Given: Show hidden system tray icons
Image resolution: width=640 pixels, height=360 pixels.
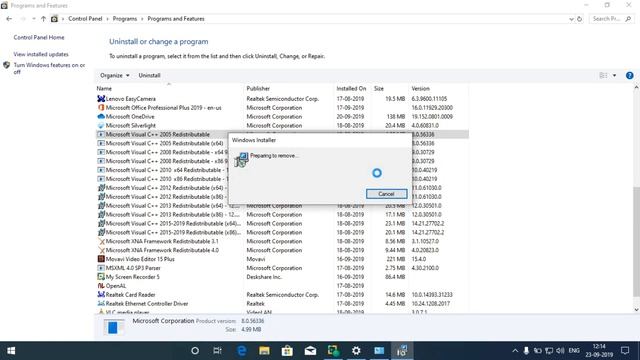Looking at the screenshot, I should (515, 351).
